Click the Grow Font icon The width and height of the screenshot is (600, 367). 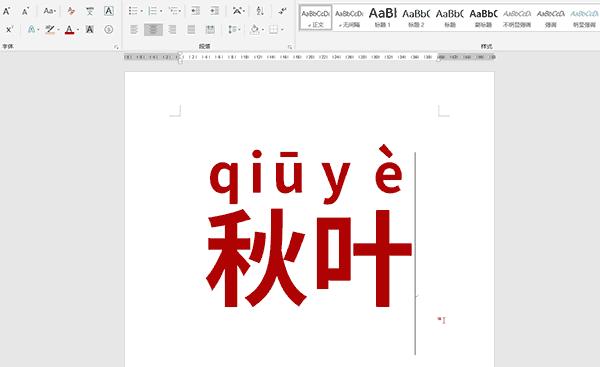click(x=7, y=11)
